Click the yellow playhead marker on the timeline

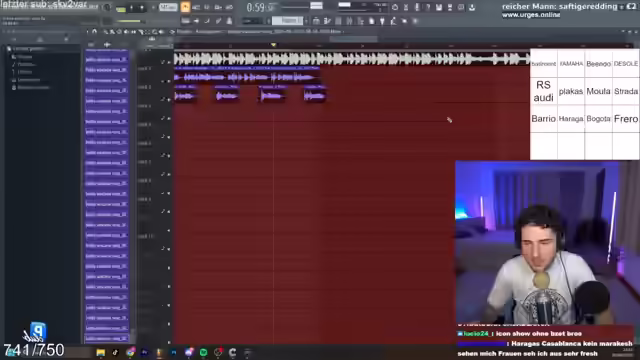point(273,45)
